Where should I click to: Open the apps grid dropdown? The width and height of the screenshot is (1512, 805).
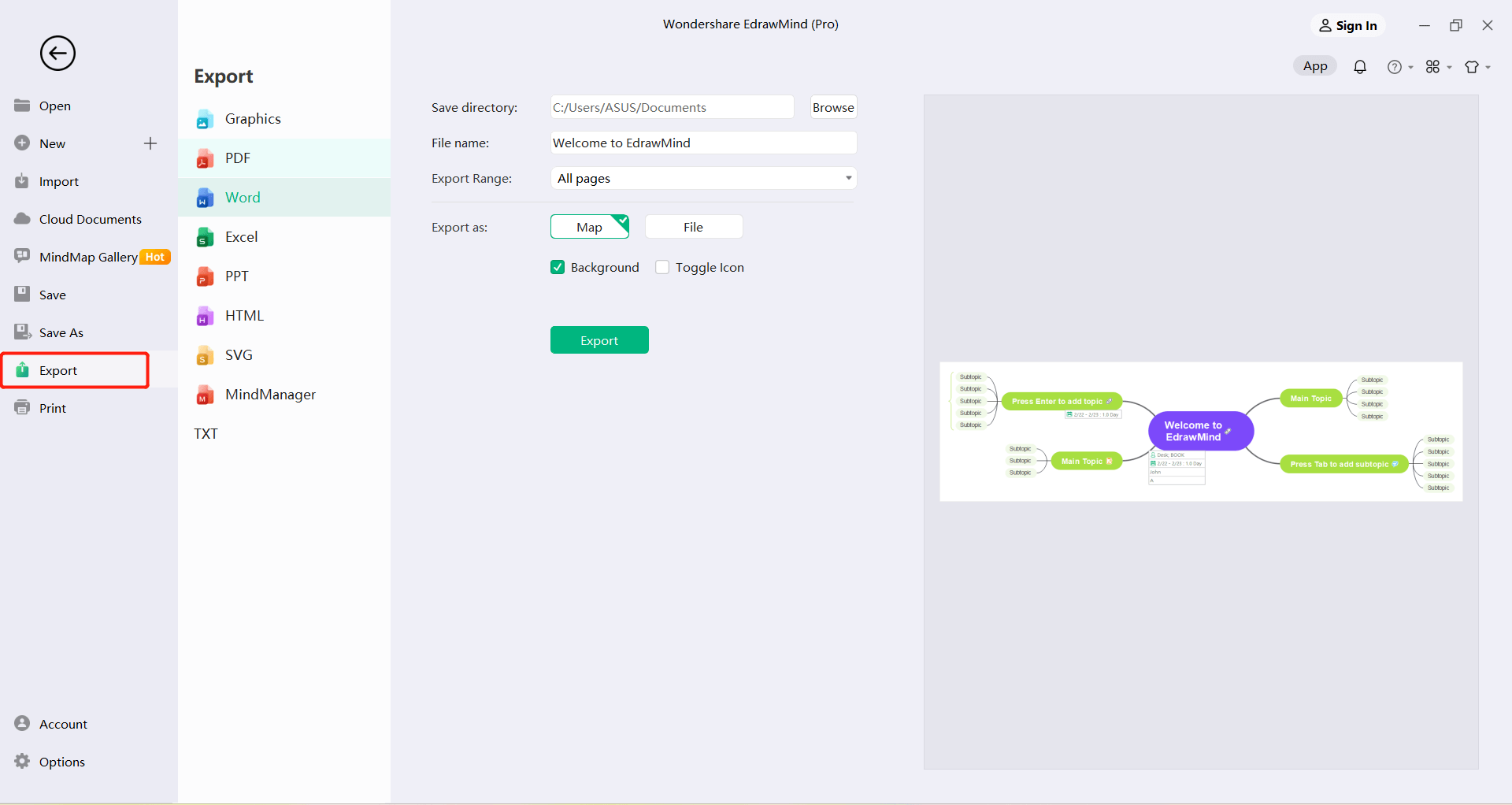pyautogui.click(x=1438, y=67)
